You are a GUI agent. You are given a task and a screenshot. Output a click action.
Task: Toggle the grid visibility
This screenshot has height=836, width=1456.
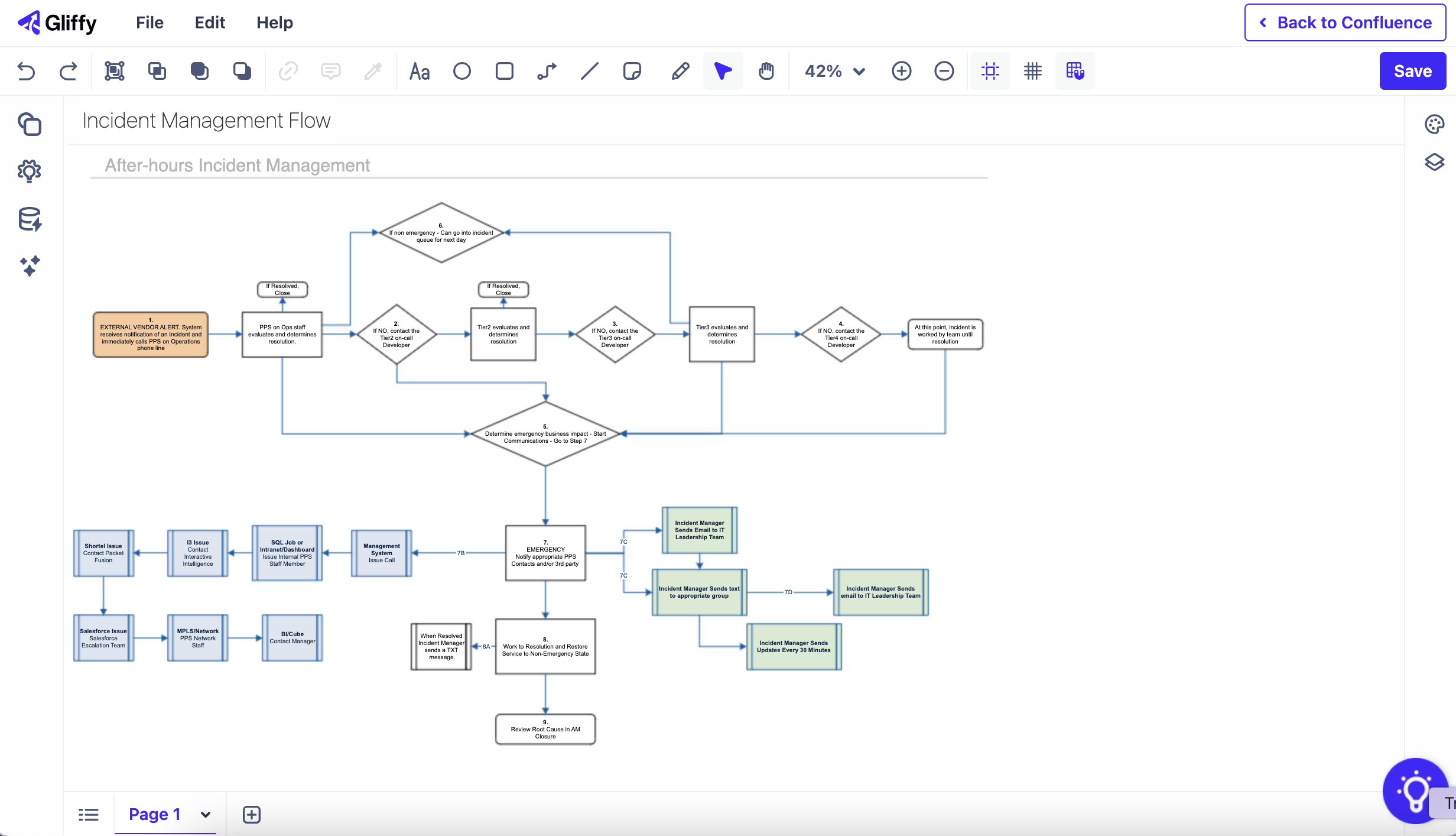[1033, 71]
